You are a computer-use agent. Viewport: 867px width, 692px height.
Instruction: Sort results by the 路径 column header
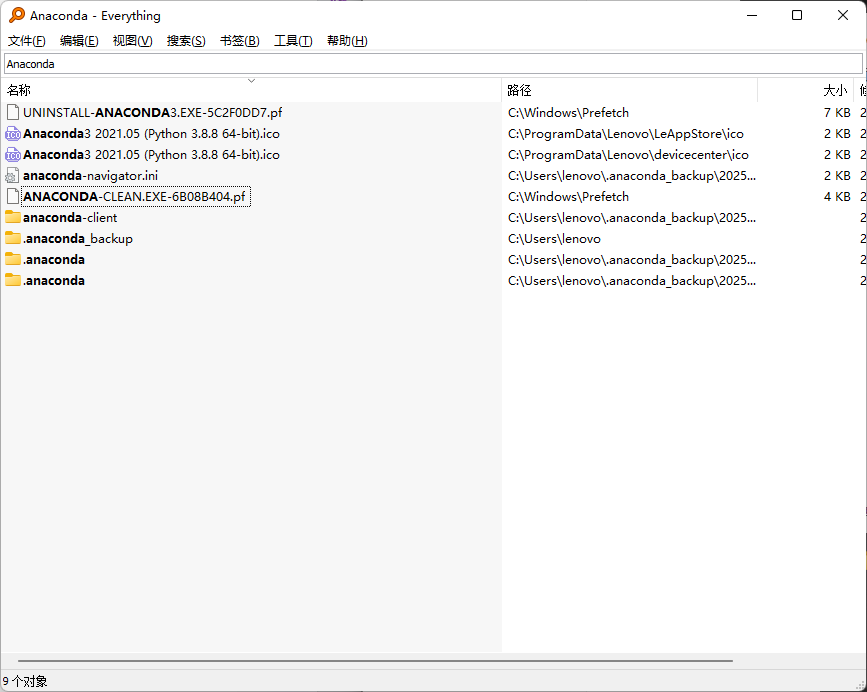tap(519, 91)
